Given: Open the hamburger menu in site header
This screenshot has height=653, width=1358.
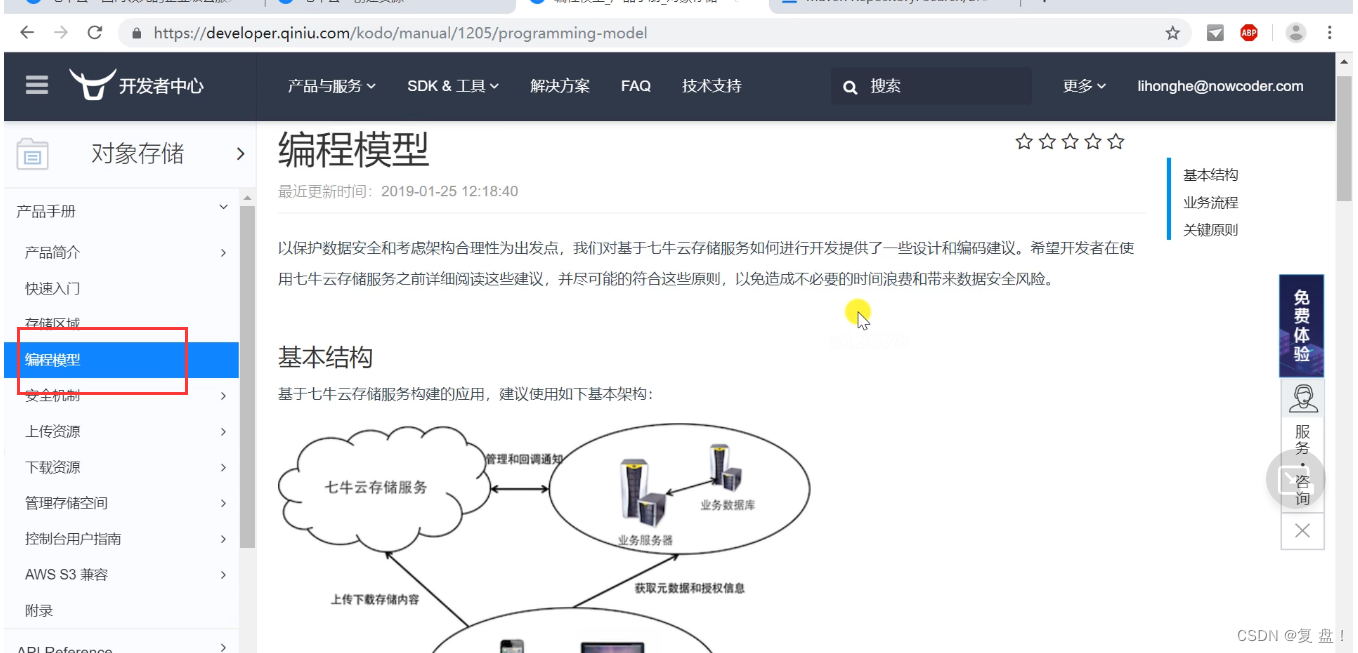Looking at the screenshot, I should coord(37,85).
